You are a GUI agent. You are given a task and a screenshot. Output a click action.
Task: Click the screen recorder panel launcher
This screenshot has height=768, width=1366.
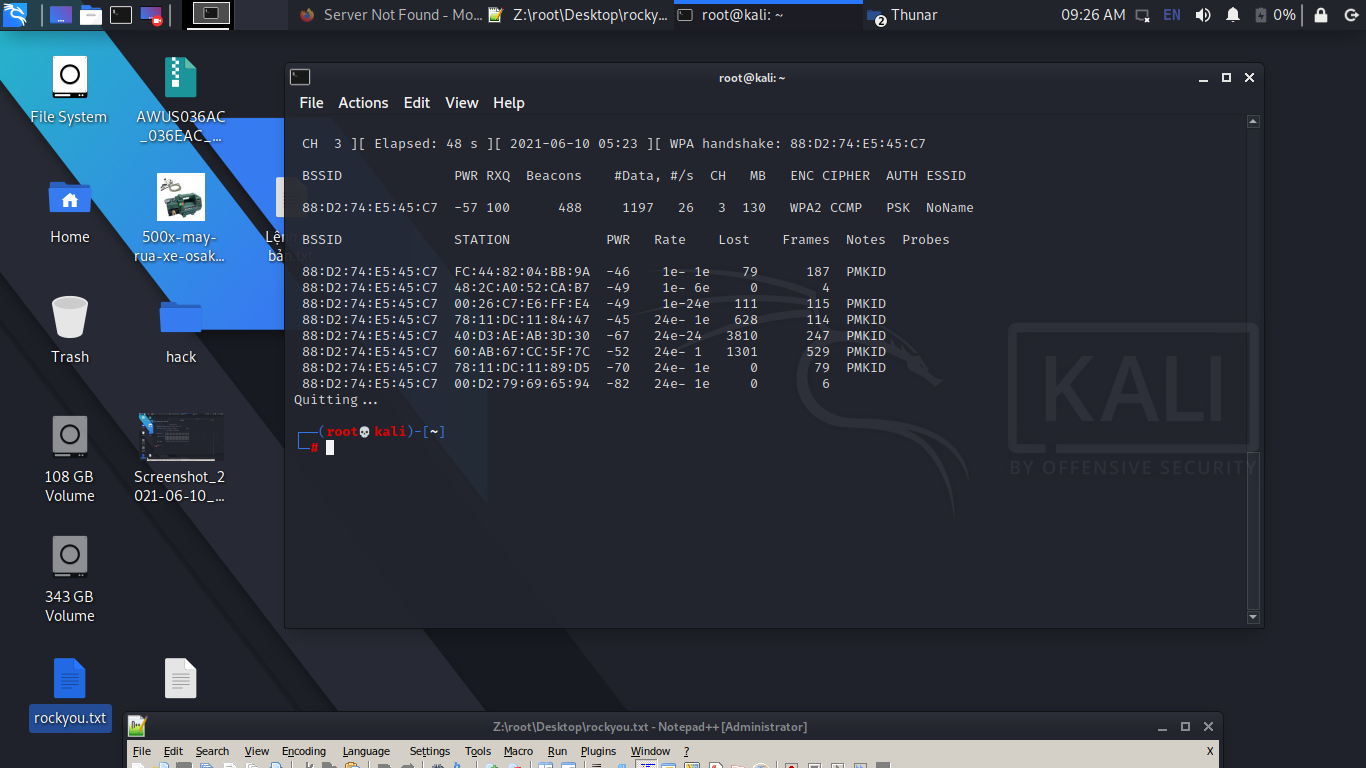pos(152,15)
